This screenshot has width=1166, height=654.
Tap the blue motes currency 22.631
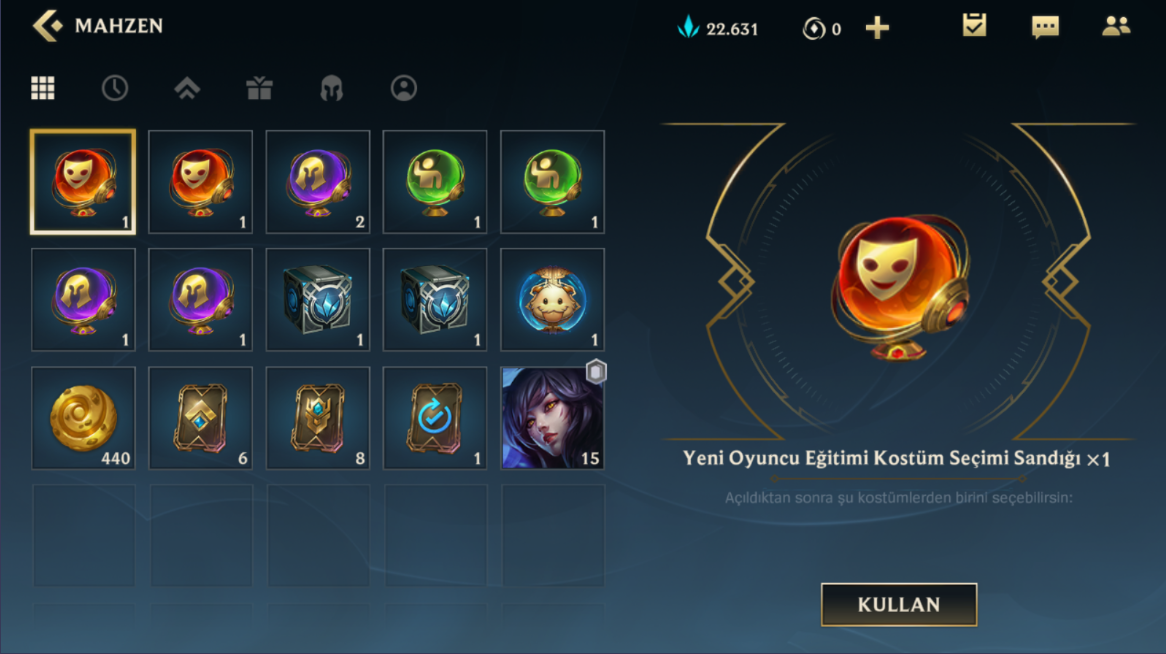718,28
